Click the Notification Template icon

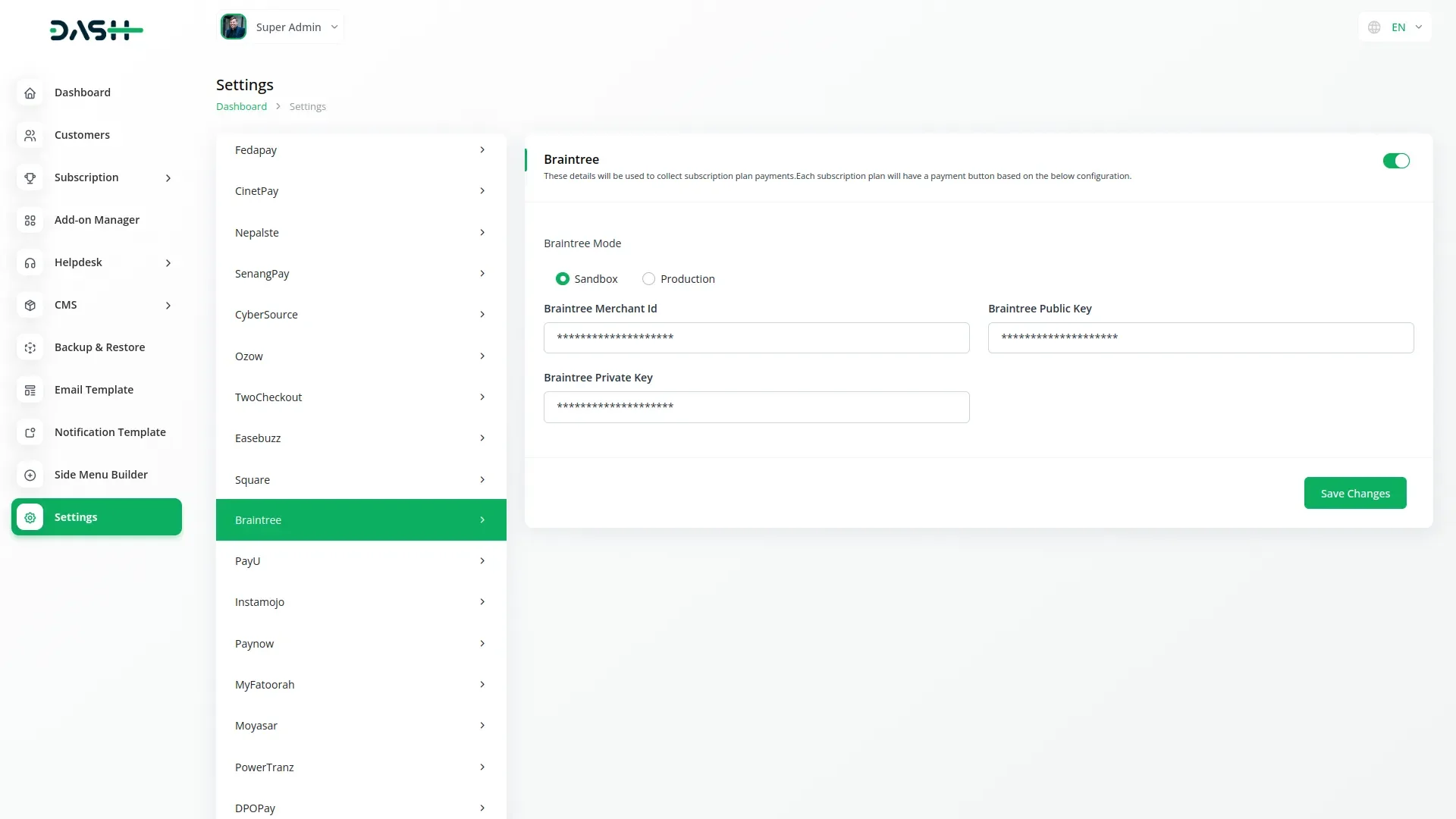point(30,432)
